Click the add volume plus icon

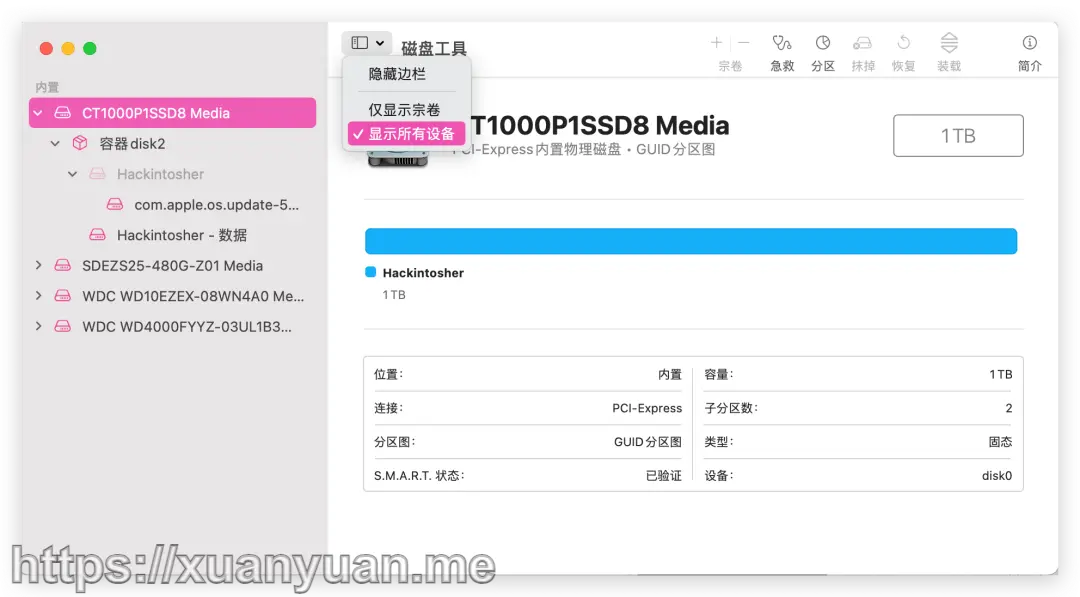[716, 43]
